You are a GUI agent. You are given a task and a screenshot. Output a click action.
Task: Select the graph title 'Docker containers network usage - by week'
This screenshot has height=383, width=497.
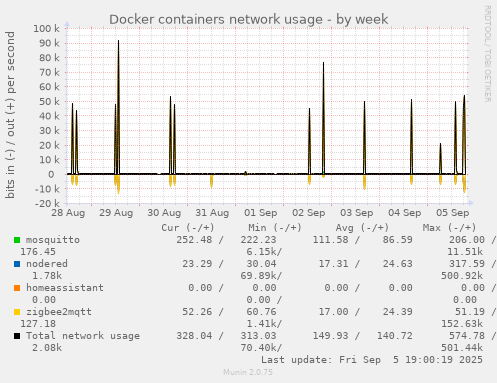coord(249,19)
